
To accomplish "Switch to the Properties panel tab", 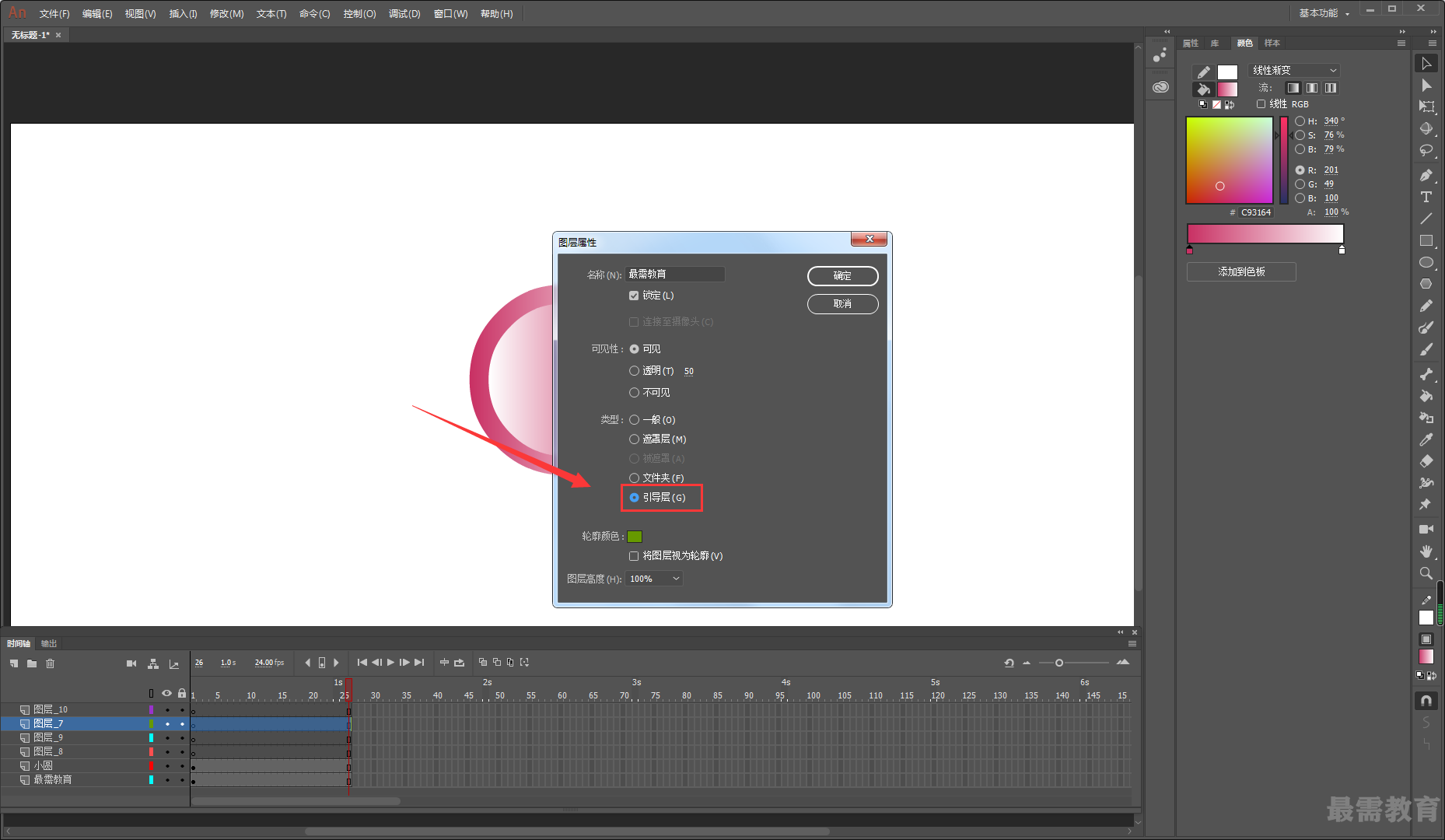I will tap(1191, 44).
